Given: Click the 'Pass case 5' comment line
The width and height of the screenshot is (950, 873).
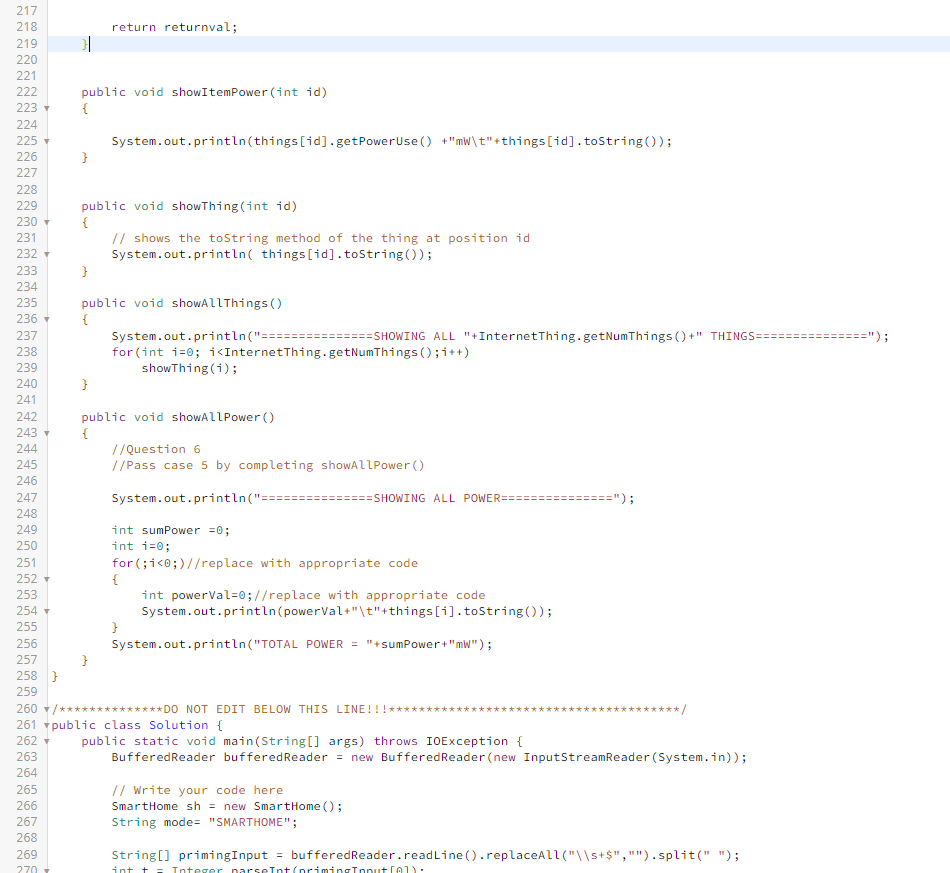Looking at the screenshot, I should tap(268, 465).
